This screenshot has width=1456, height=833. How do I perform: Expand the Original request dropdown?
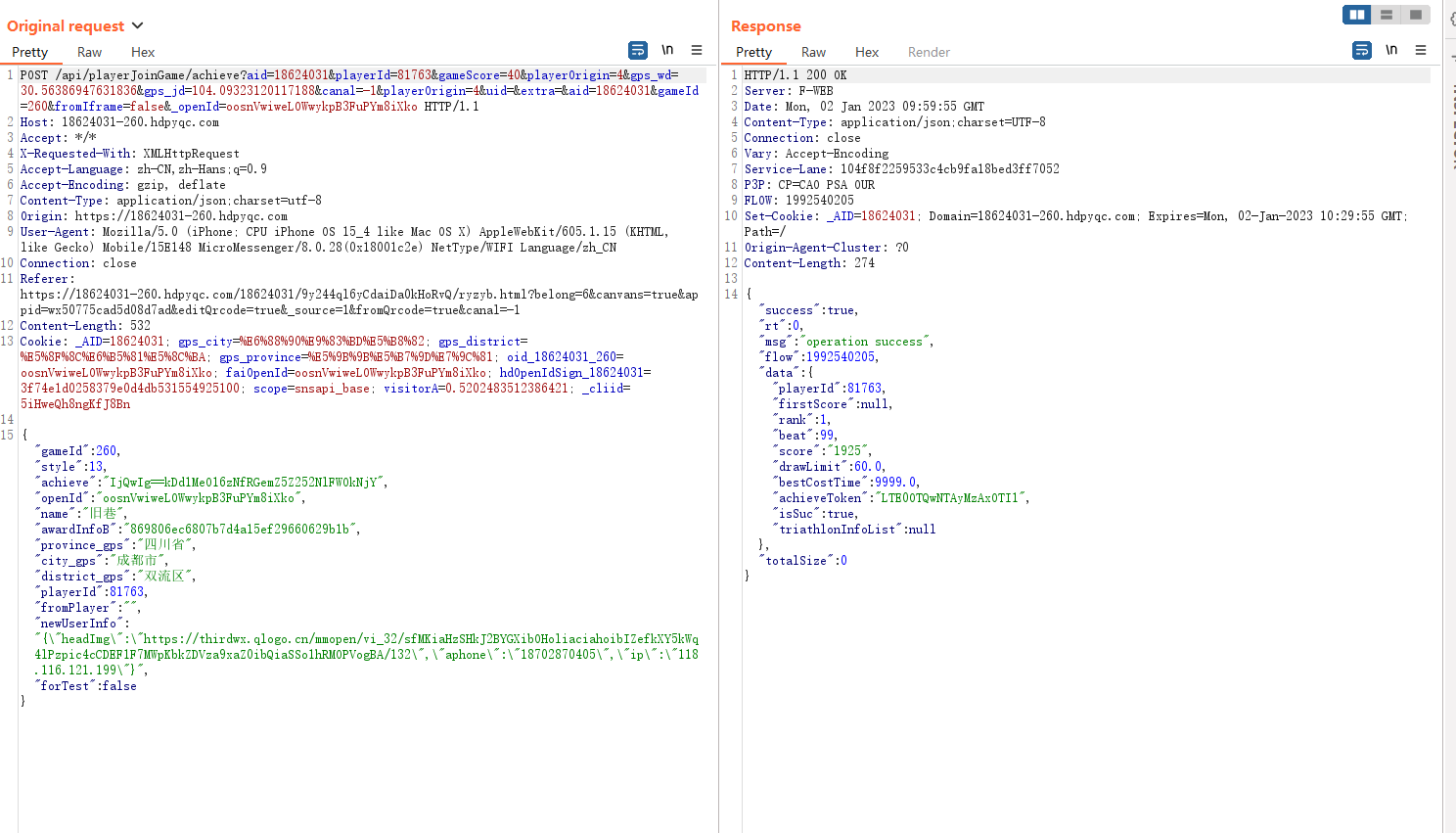(x=137, y=25)
